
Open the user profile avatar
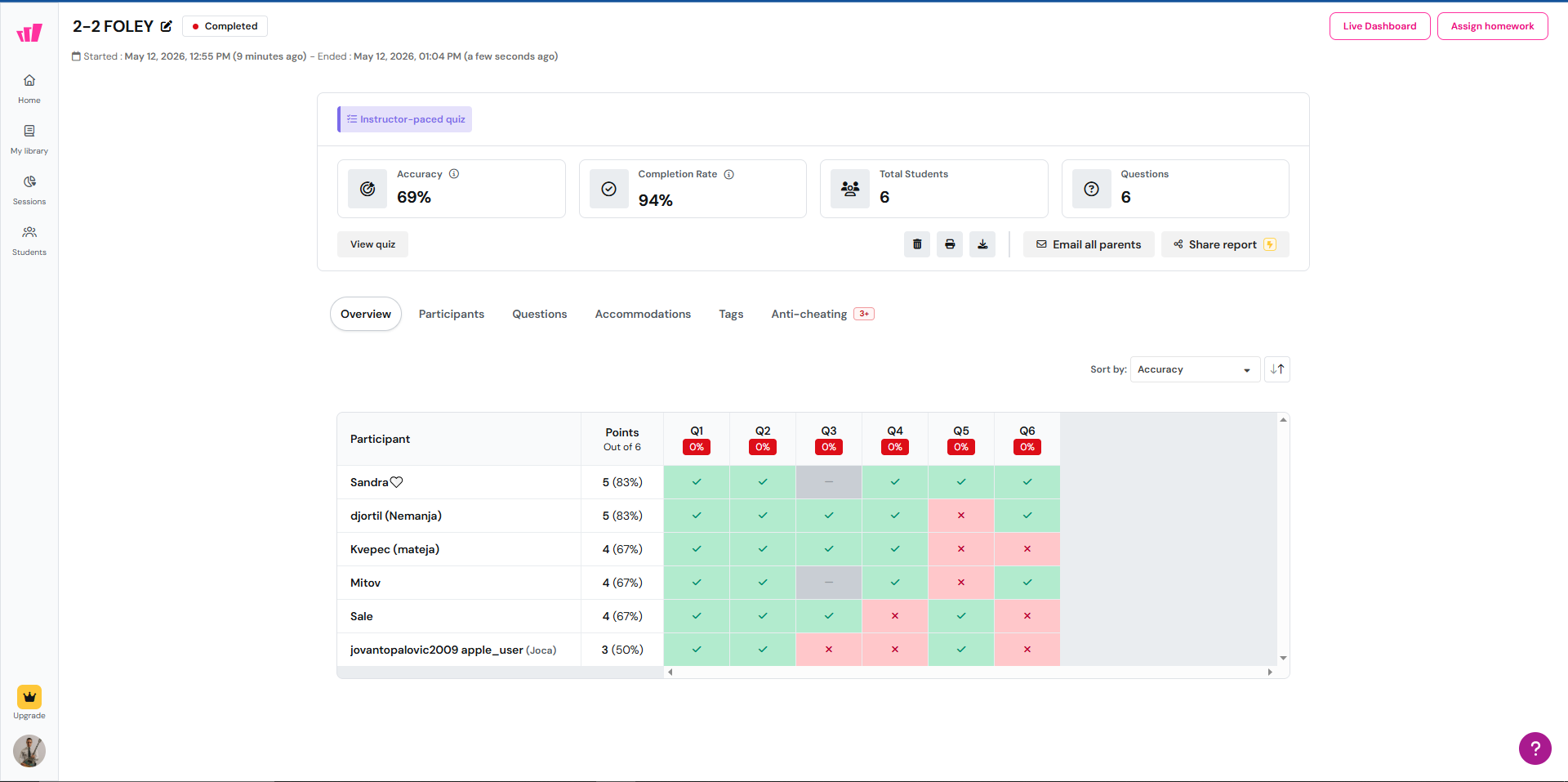point(29,751)
